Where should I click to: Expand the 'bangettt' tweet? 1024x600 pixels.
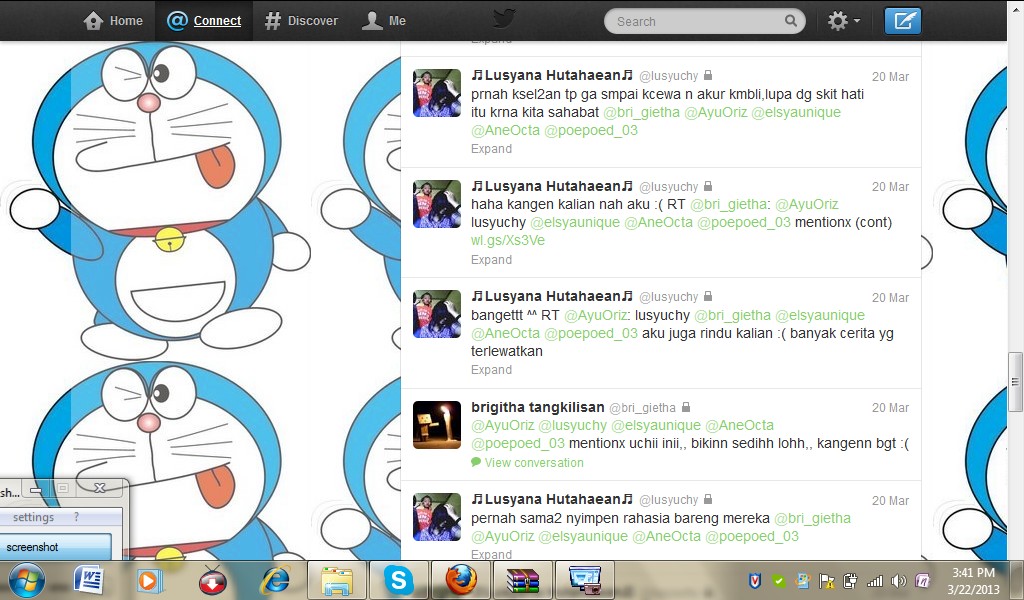tap(491, 370)
